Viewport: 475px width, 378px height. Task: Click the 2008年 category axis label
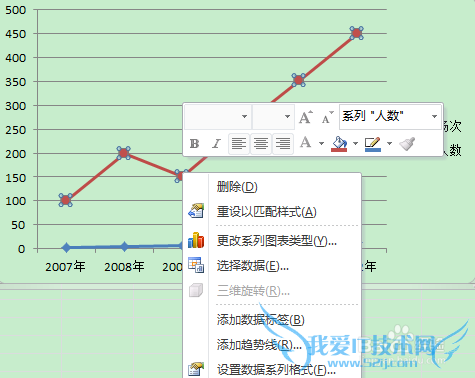pyautogui.click(x=124, y=266)
